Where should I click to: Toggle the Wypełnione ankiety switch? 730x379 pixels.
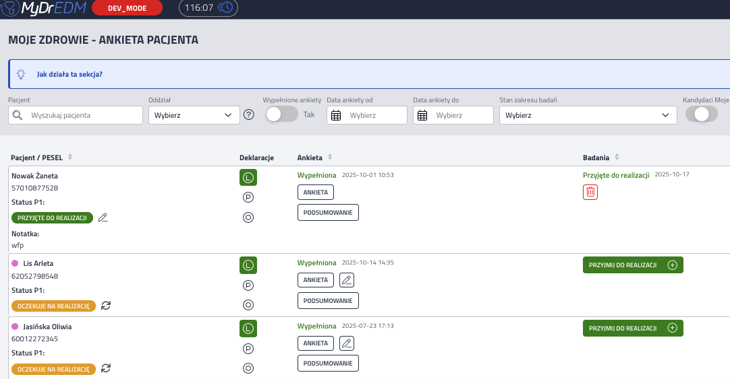click(x=282, y=115)
